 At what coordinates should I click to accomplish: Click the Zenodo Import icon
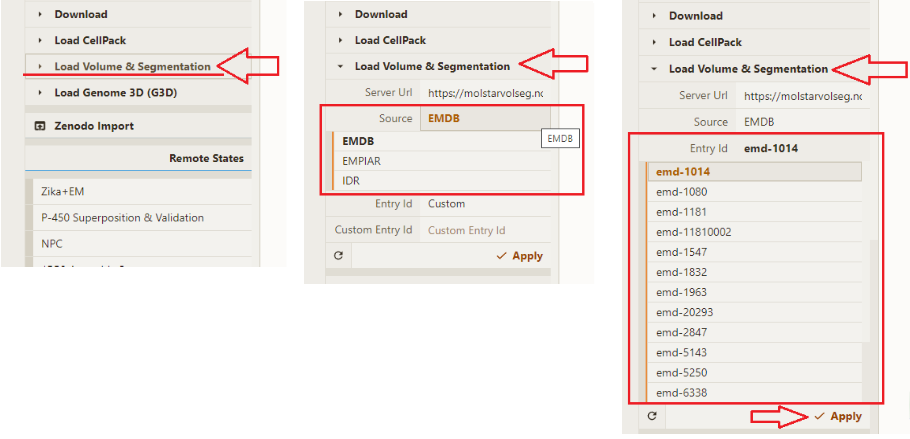(x=40, y=126)
